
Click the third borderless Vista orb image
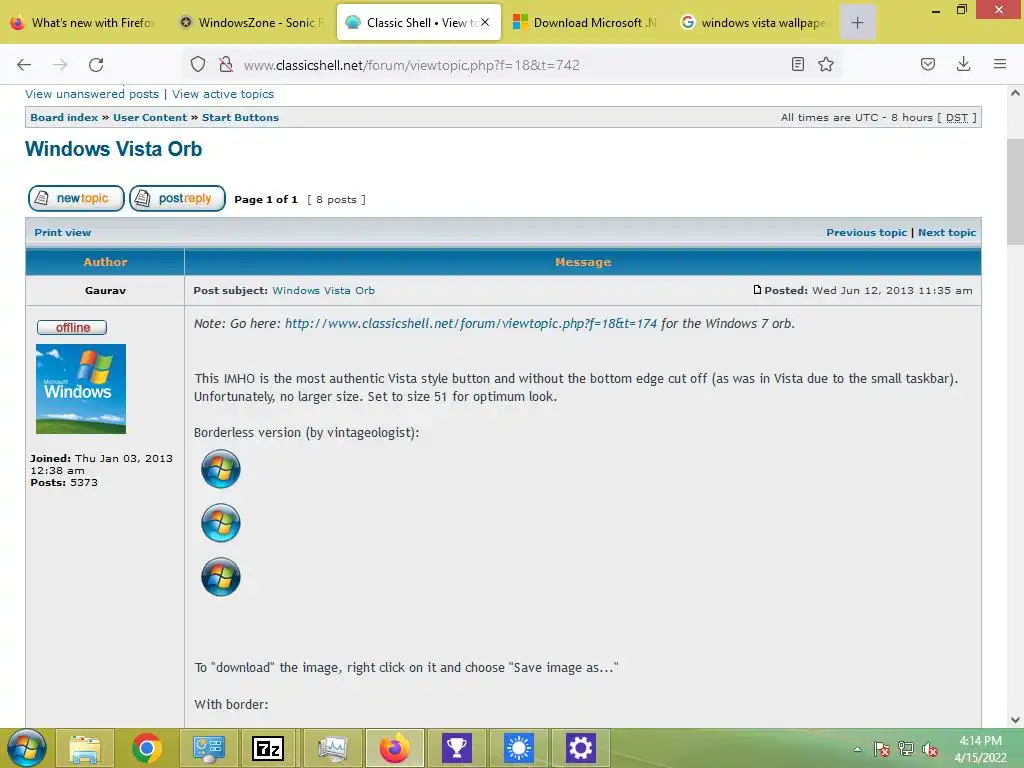tap(221, 577)
